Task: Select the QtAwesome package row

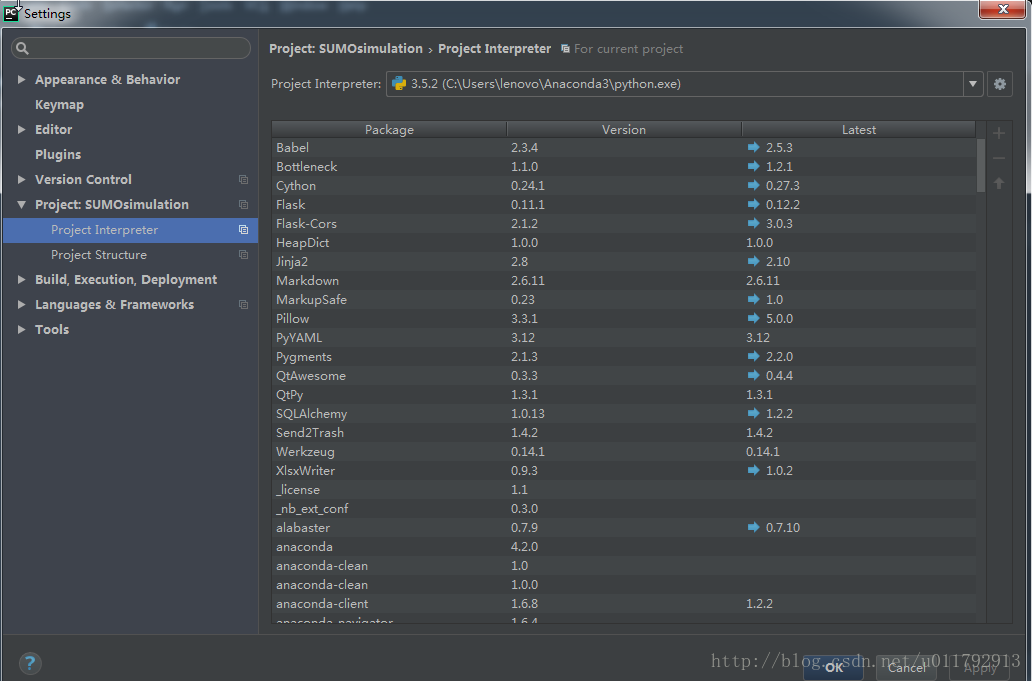Action: click(624, 376)
